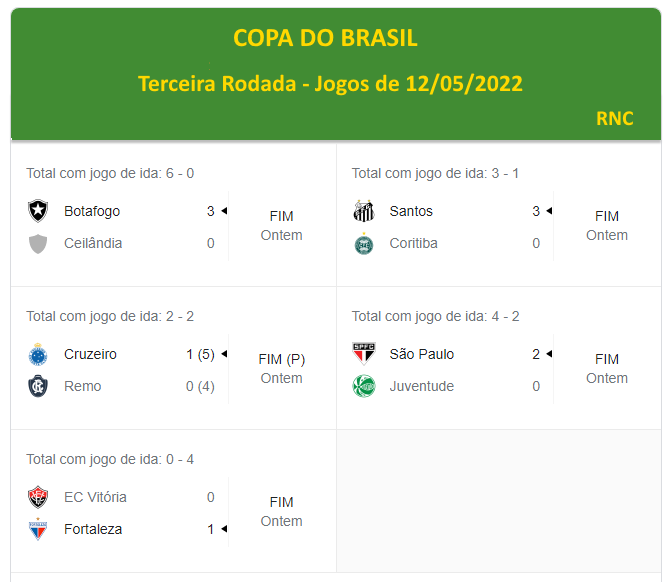Click FIM (P) status of Cruzeiro match
The height and width of the screenshot is (582, 669).
[281, 359]
